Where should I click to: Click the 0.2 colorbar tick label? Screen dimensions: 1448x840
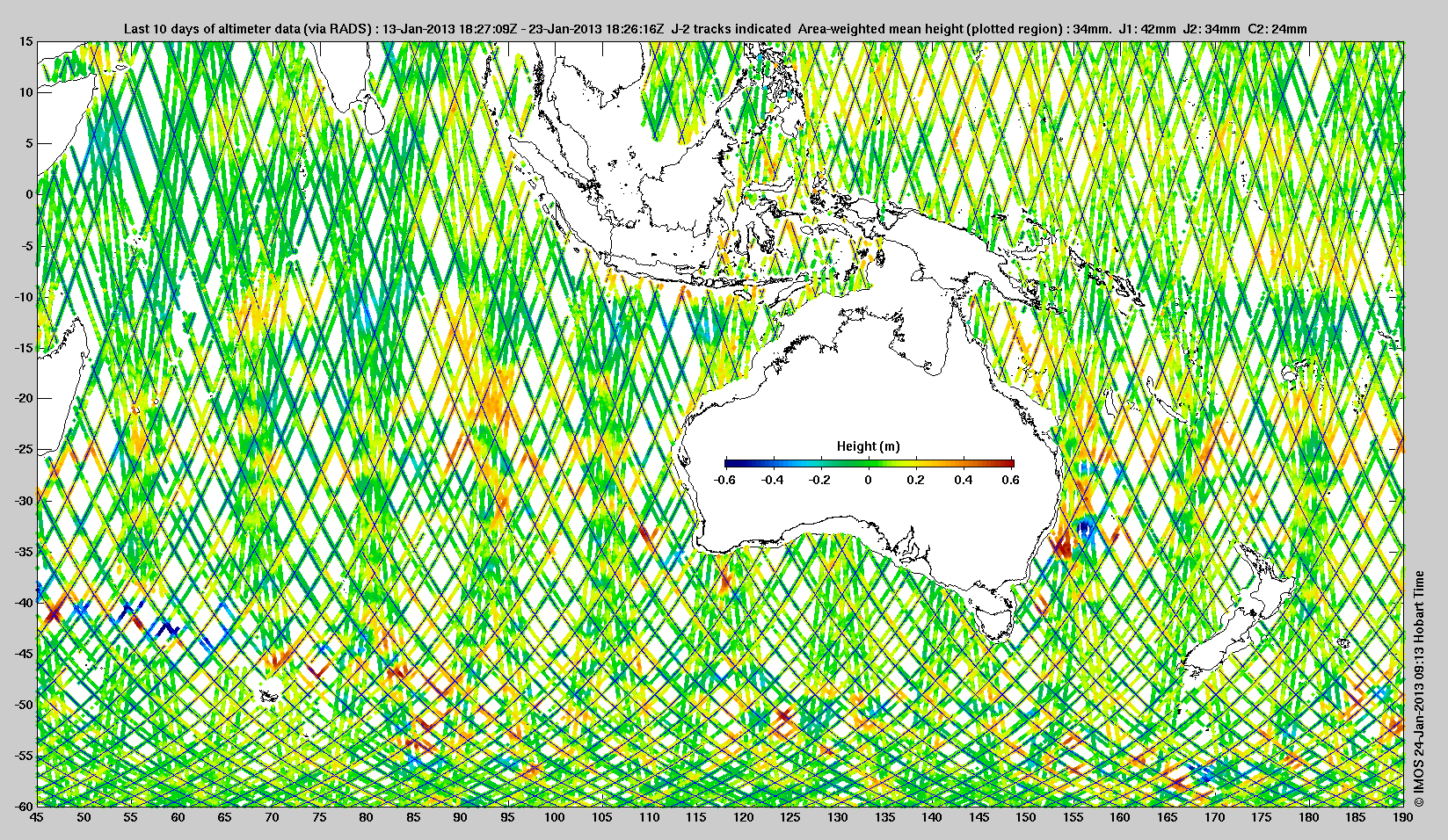(x=916, y=480)
